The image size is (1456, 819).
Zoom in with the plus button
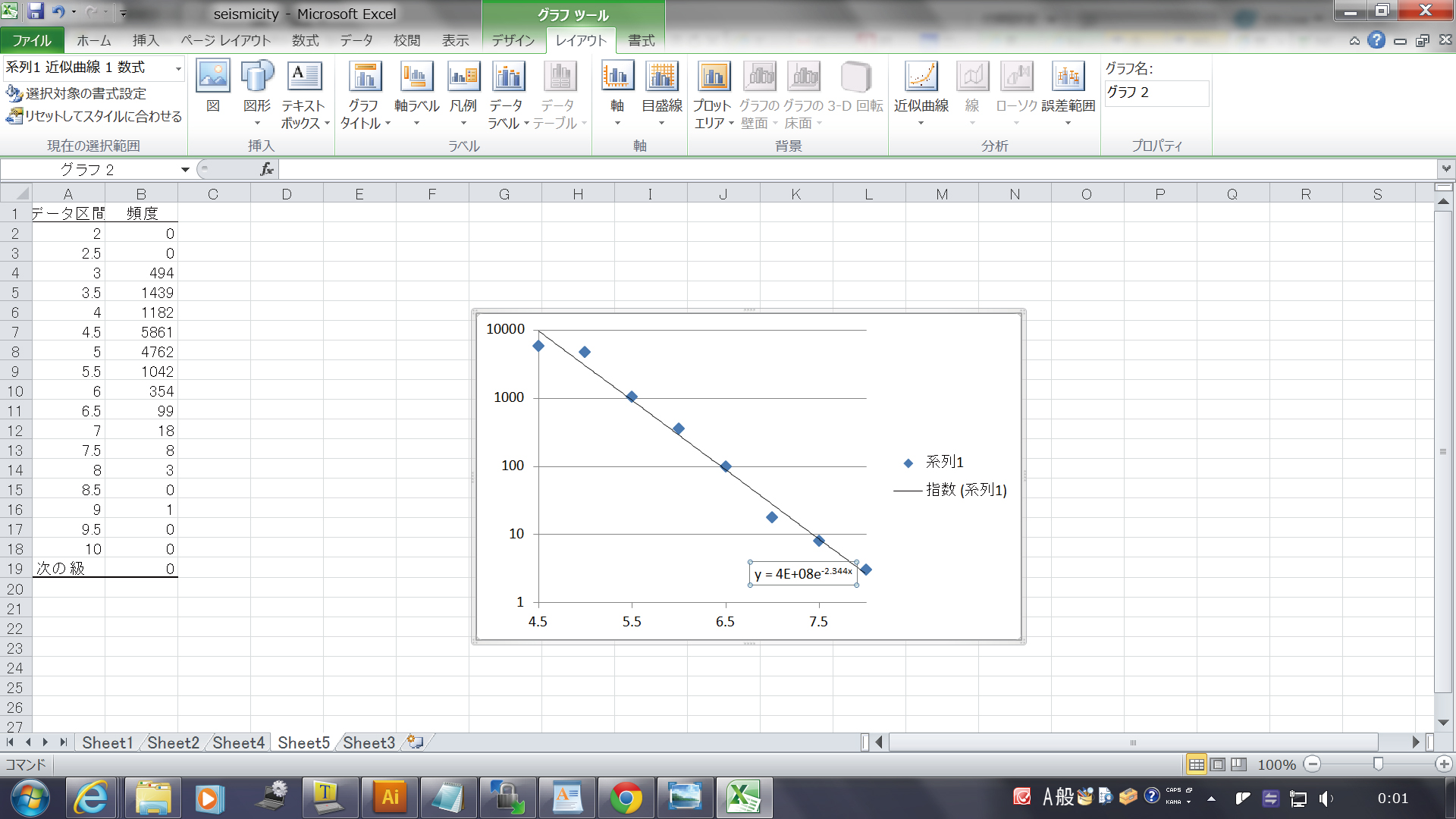tap(1444, 764)
